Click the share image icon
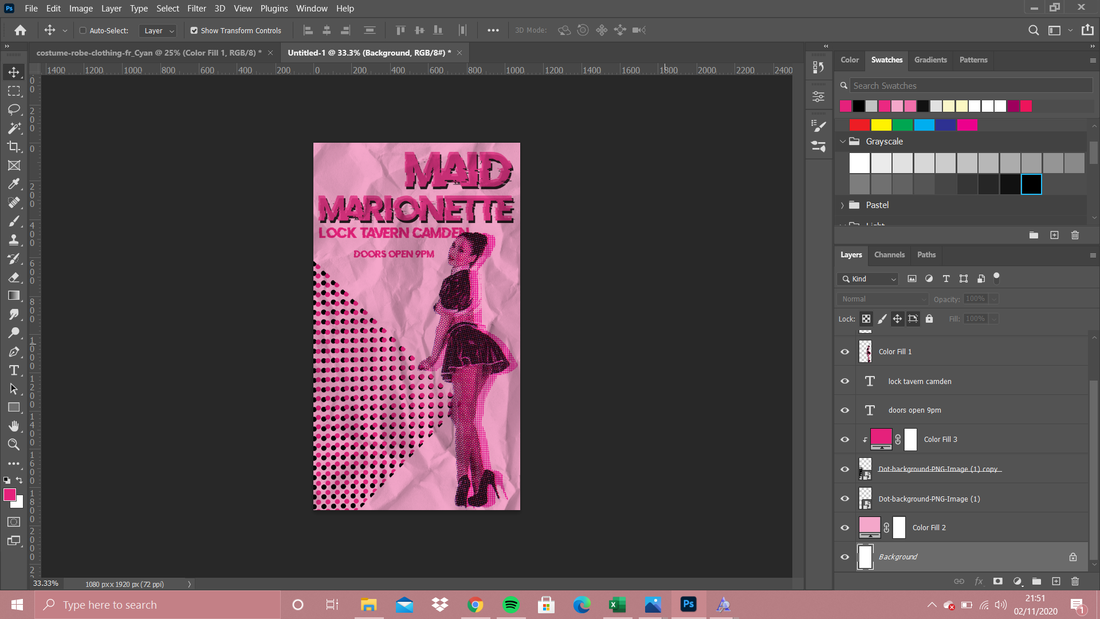This screenshot has height=619, width=1100. point(1087,30)
